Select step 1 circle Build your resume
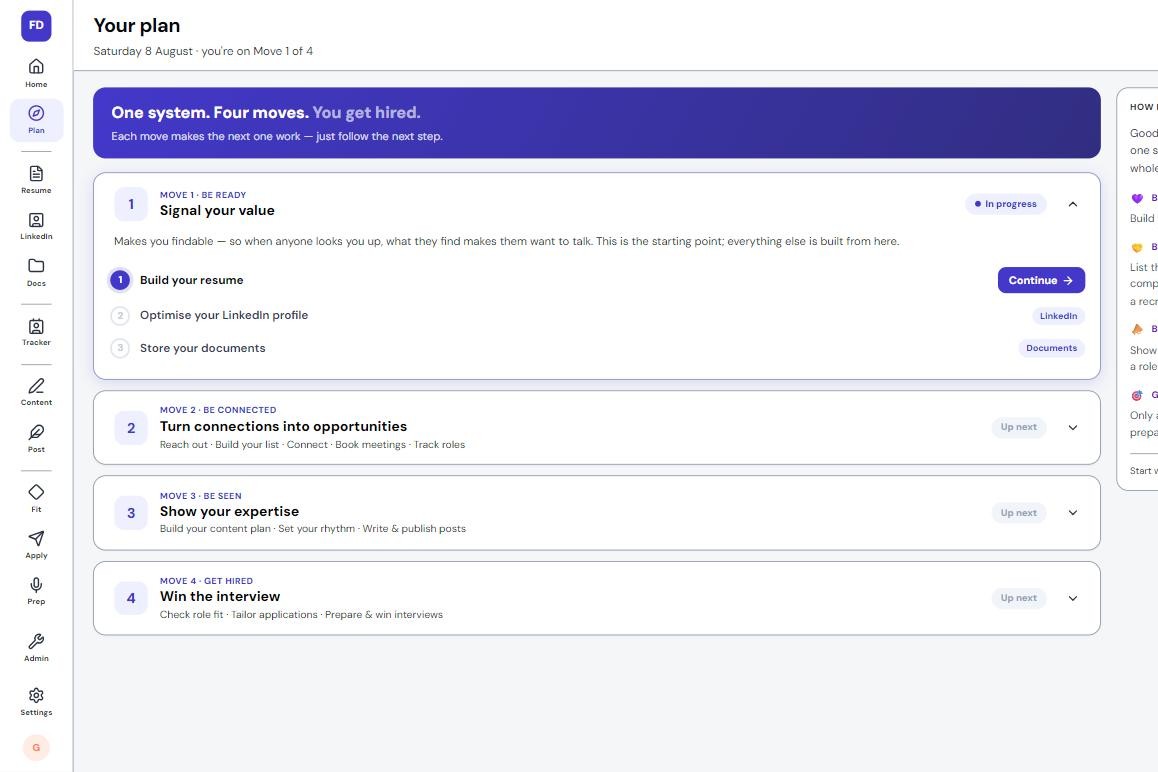The image size is (1158, 772). click(x=120, y=280)
